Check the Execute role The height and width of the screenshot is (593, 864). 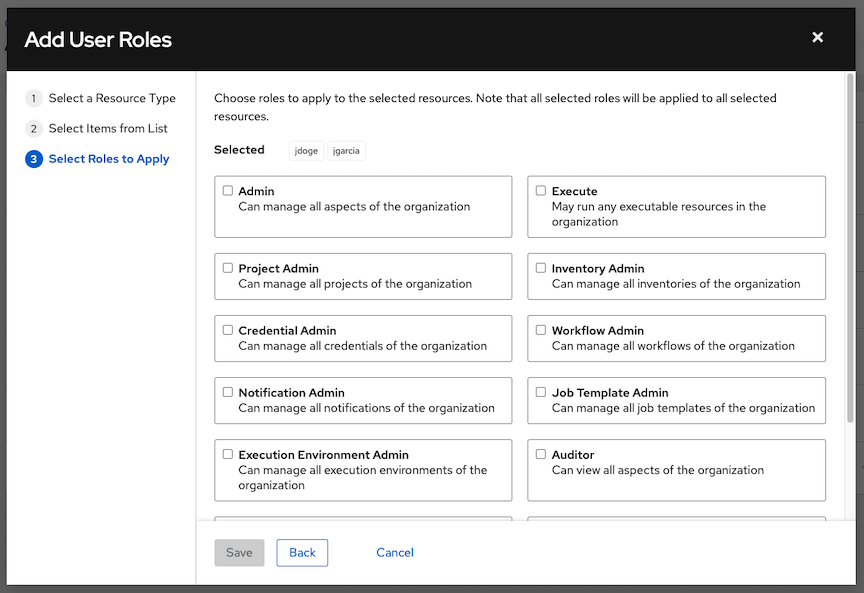pyautogui.click(x=540, y=189)
